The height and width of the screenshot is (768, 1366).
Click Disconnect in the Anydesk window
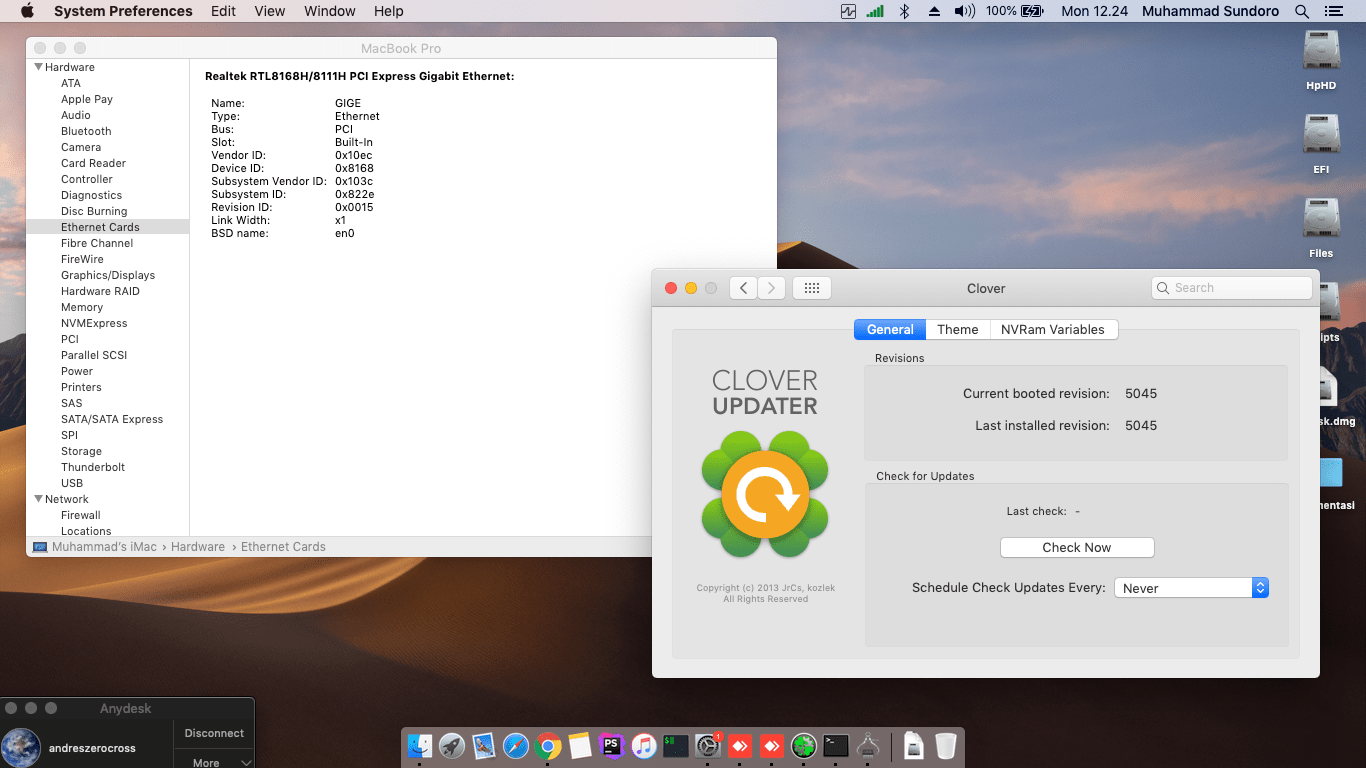coord(214,733)
